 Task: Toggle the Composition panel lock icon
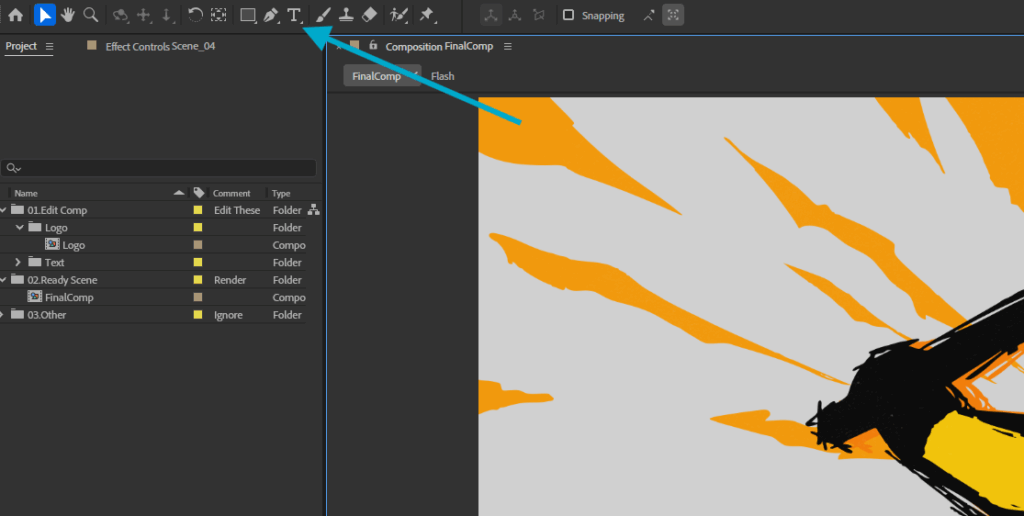[373, 45]
